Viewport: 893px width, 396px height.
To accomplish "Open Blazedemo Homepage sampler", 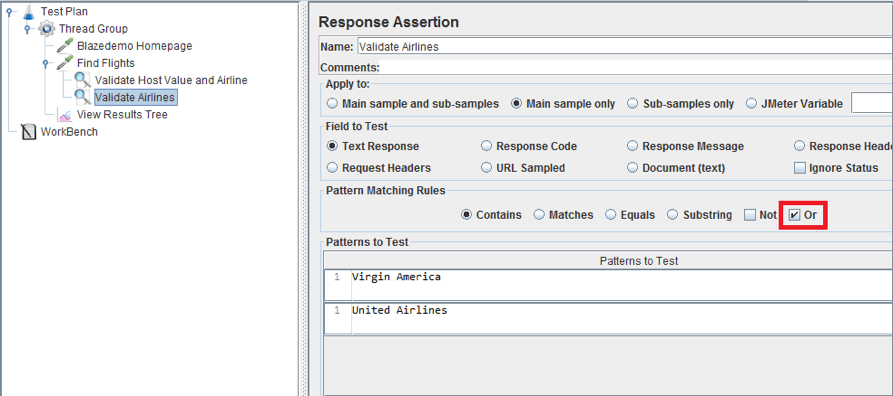I will tap(134, 46).
